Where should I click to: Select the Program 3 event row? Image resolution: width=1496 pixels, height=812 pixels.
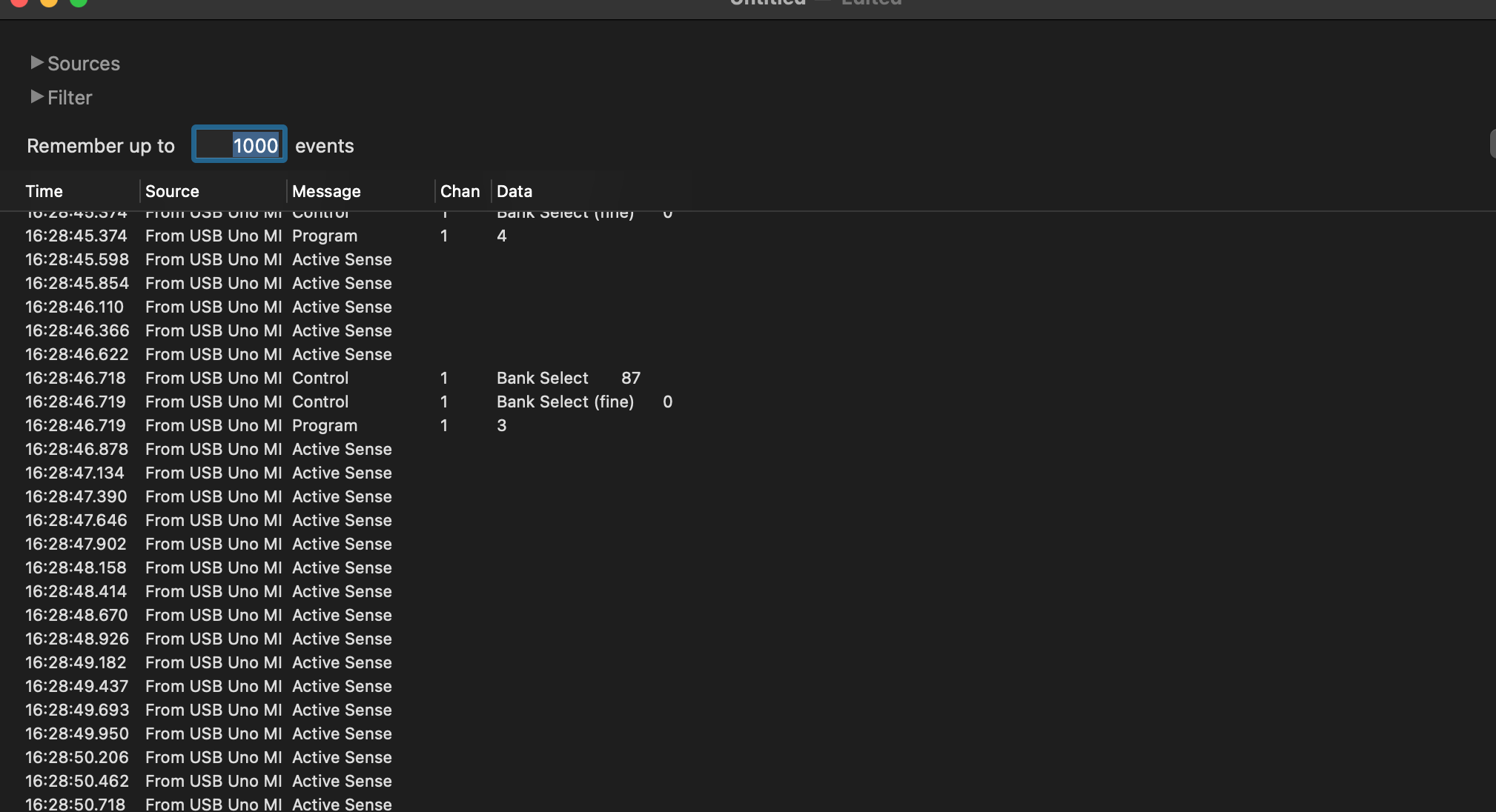325,425
